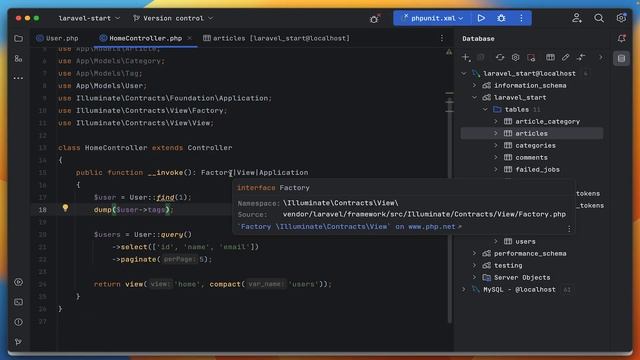Open IDE settings gear icon
The width and height of the screenshot is (640, 360).
[621, 18]
